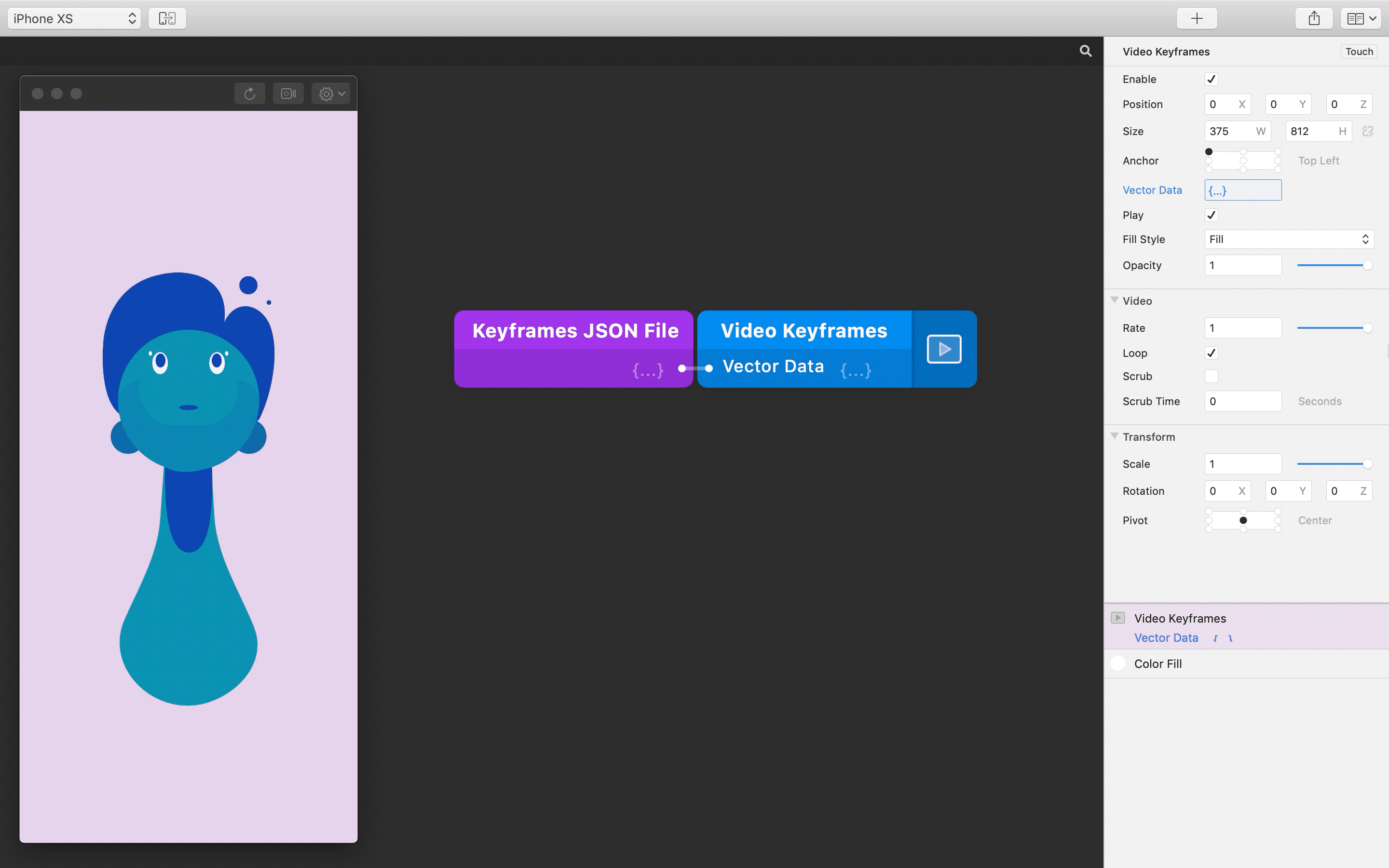Click the Rotation Y field
Image resolution: width=1389 pixels, height=868 pixels.
tap(1288, 491)
